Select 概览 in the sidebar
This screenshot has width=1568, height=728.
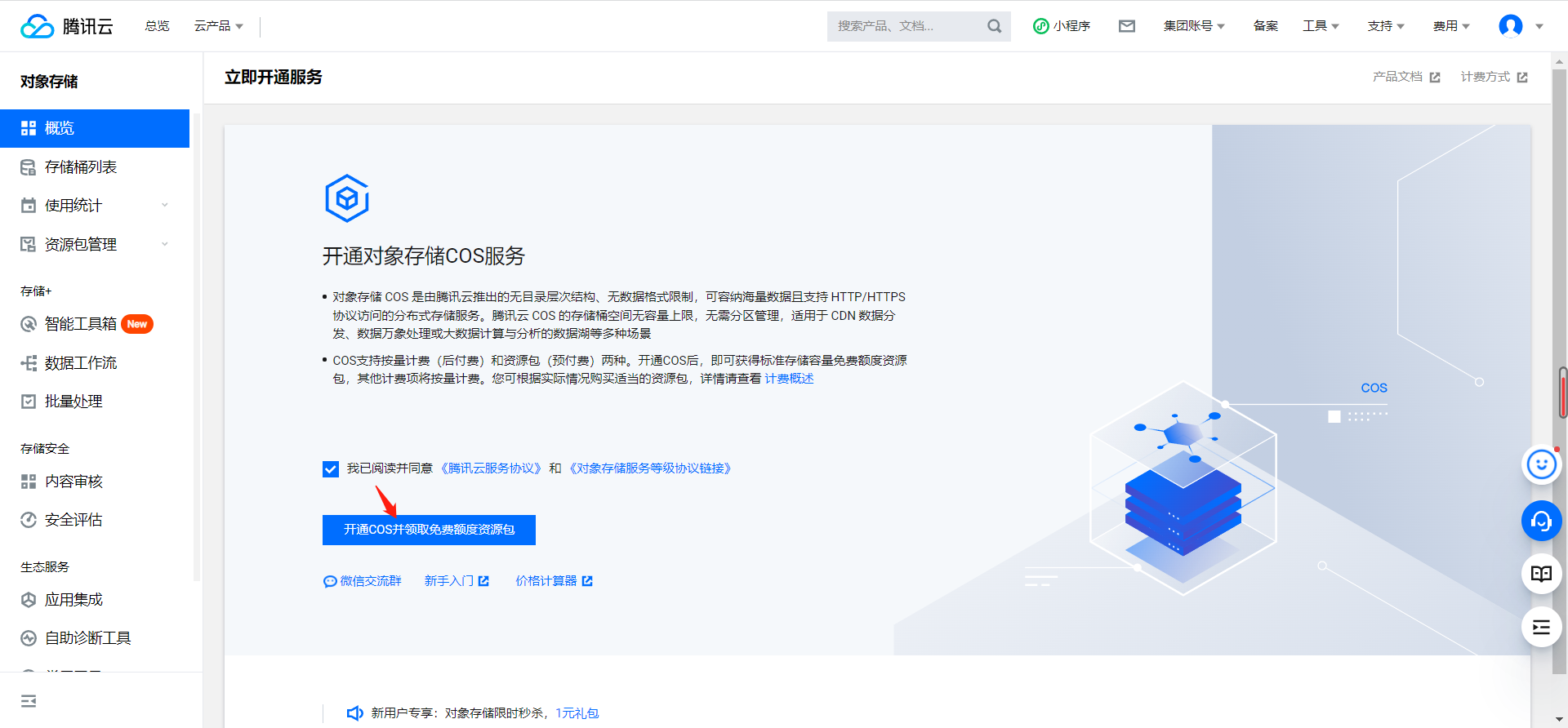point(95,128)
